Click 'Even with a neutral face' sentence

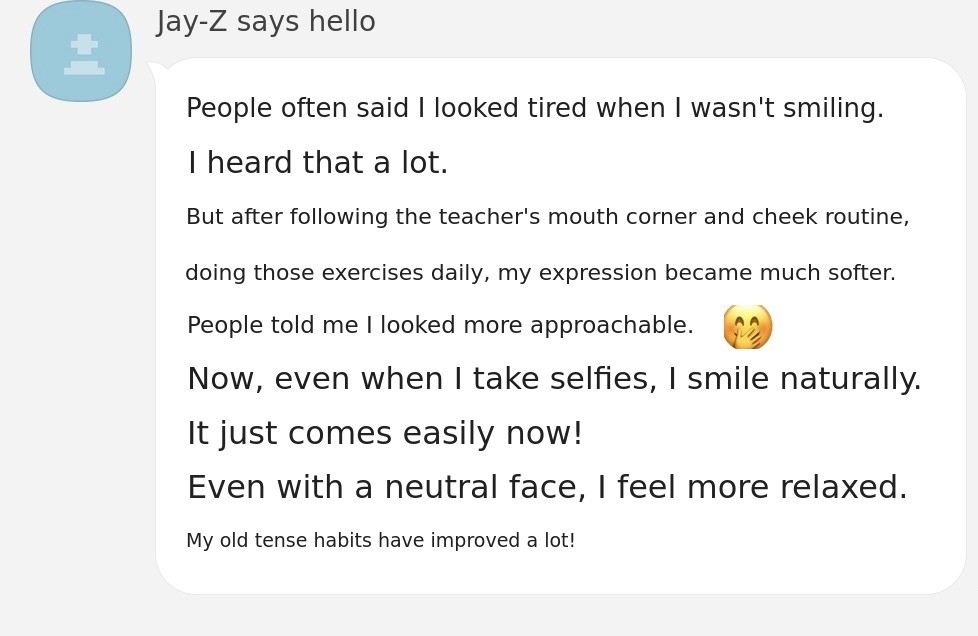pyautogui.click(x=547, y=488)
